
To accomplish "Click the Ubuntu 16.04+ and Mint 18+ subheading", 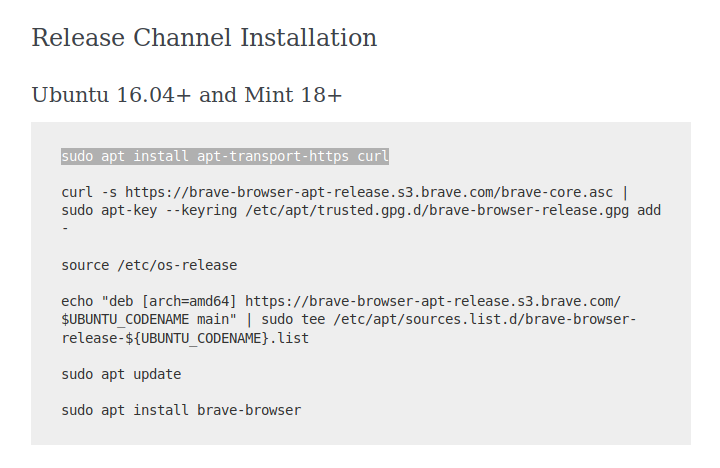I will 186,95.
